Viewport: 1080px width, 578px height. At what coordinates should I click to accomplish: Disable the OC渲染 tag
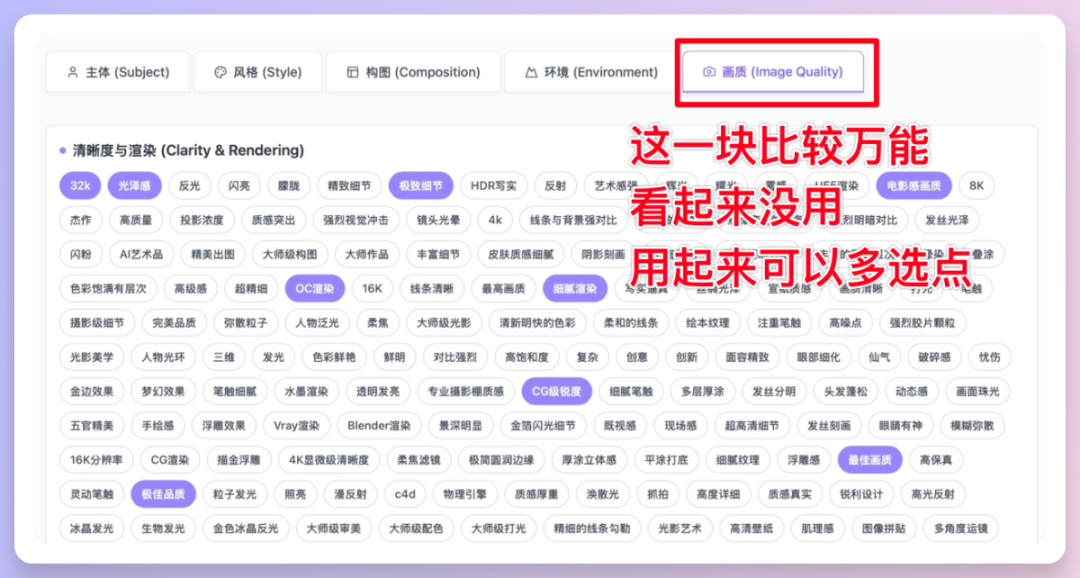pos(315,289)
